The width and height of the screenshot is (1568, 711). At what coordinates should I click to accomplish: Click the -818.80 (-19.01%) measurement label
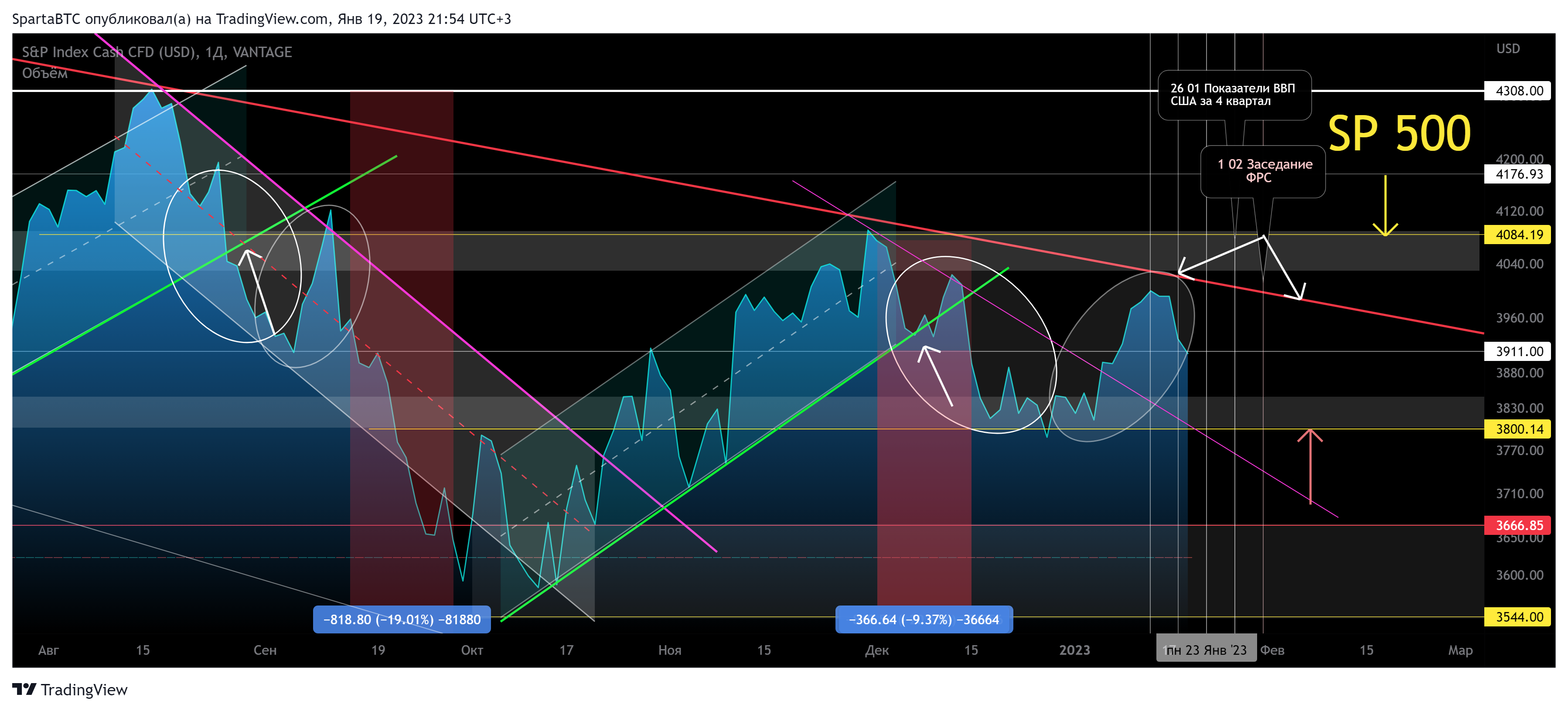coord(402,620)
